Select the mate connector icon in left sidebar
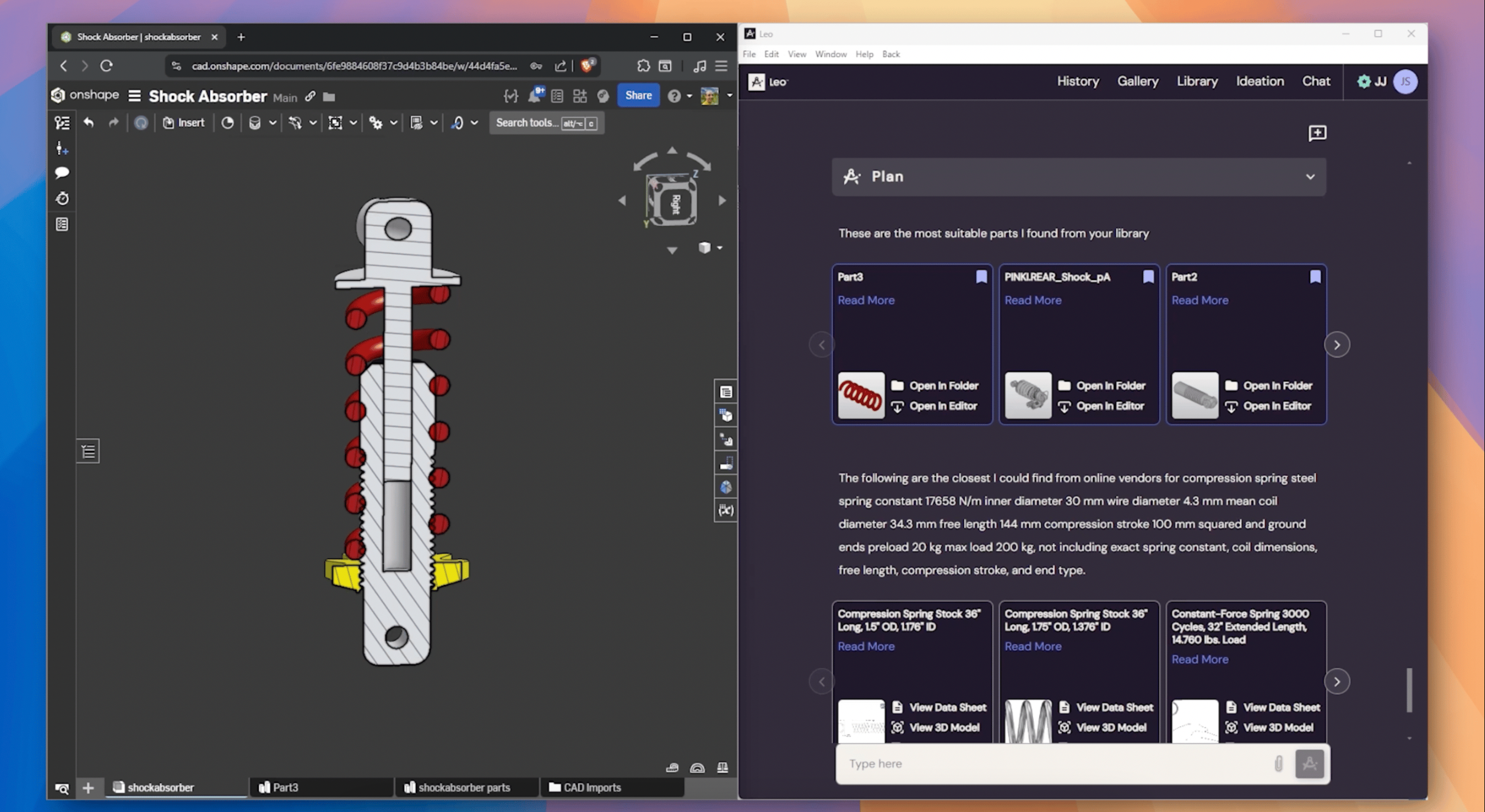Screen dimensions: 1485x812 [x=61, y=148]
